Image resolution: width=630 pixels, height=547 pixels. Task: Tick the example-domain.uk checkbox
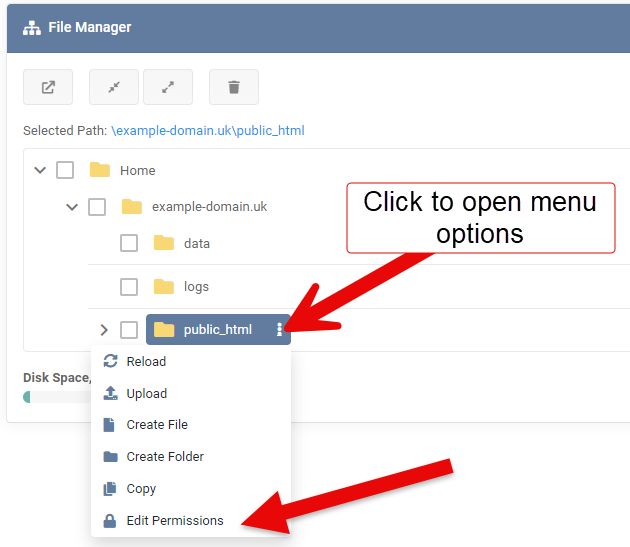(97, 207)
